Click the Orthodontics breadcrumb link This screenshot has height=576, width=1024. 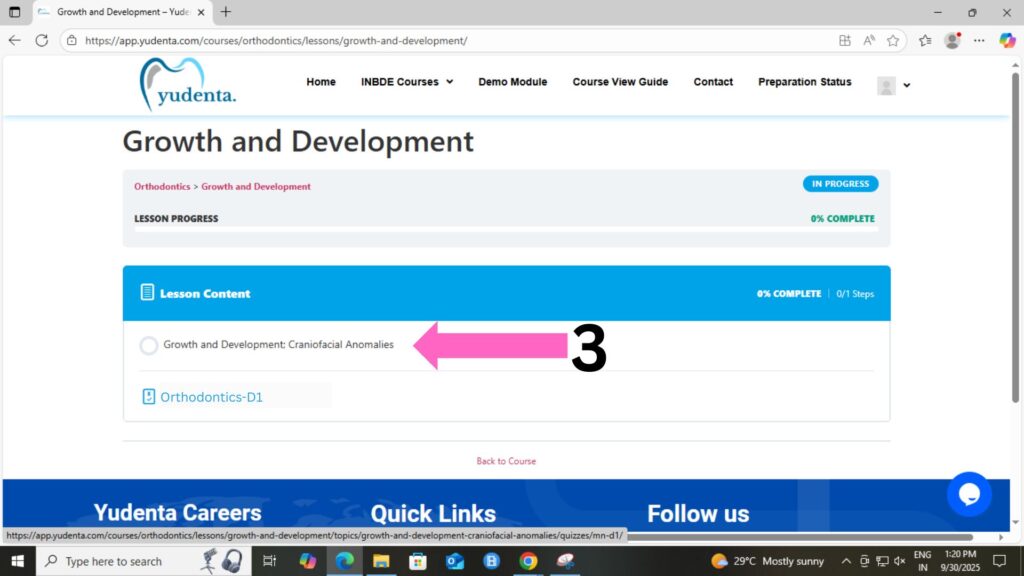(162, 186)
